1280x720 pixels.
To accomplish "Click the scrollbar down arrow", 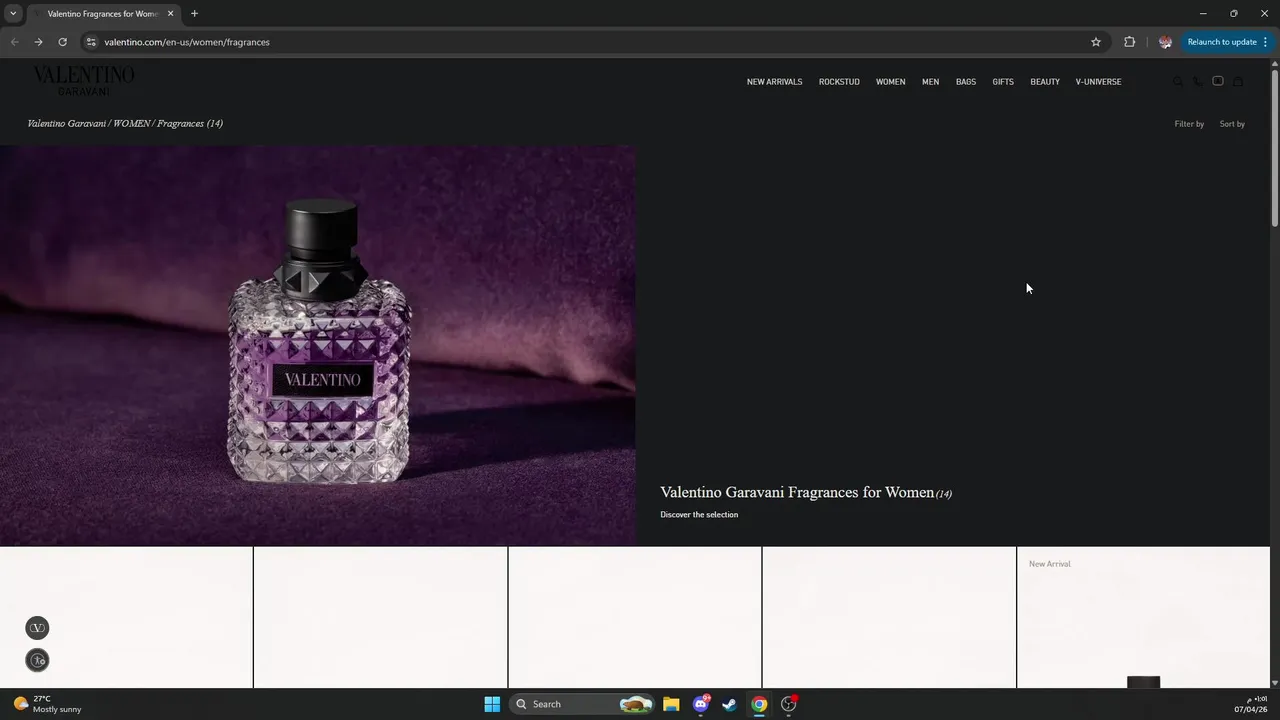I will tap(1275, 683).
